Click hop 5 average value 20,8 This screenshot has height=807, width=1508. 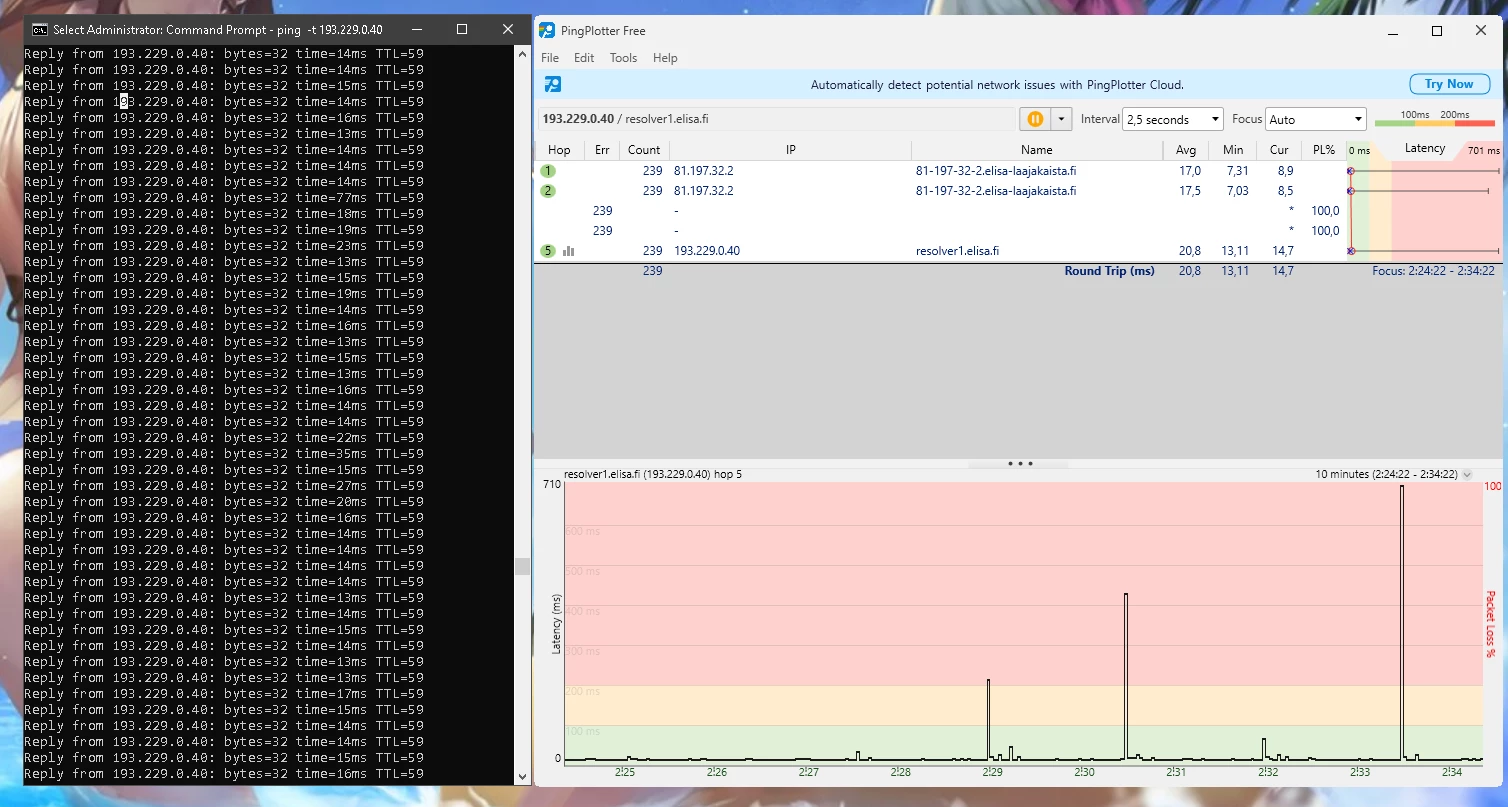click(1190, 251)
